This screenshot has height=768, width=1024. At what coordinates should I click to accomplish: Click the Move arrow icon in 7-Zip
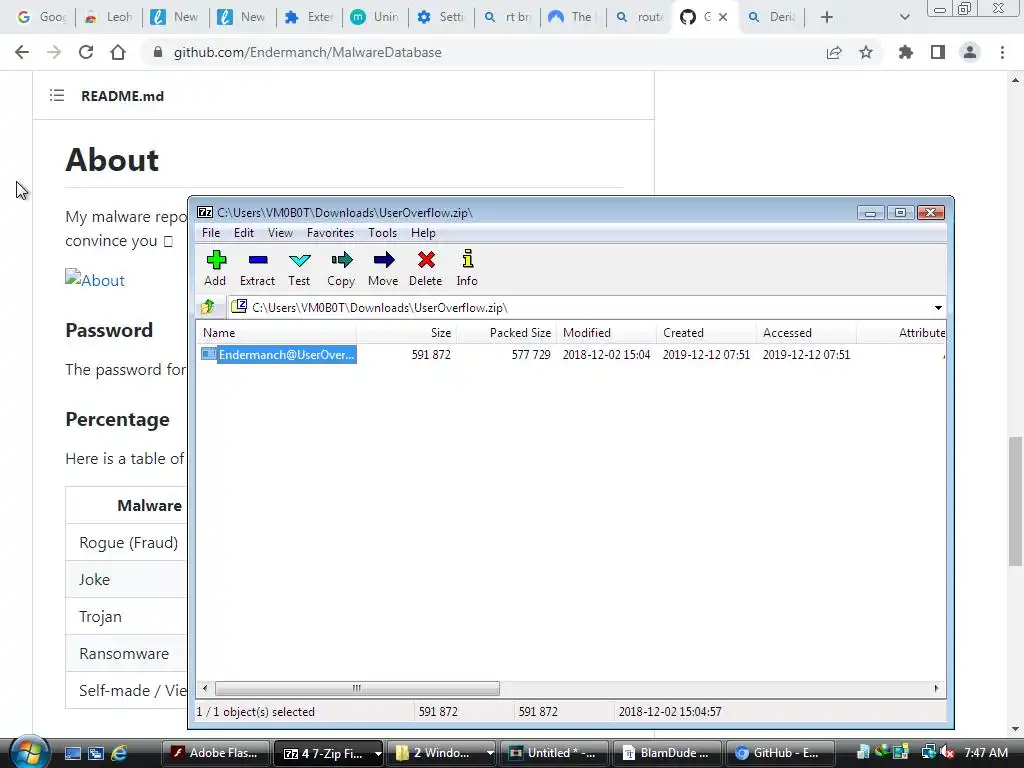[x=383, y=260]
